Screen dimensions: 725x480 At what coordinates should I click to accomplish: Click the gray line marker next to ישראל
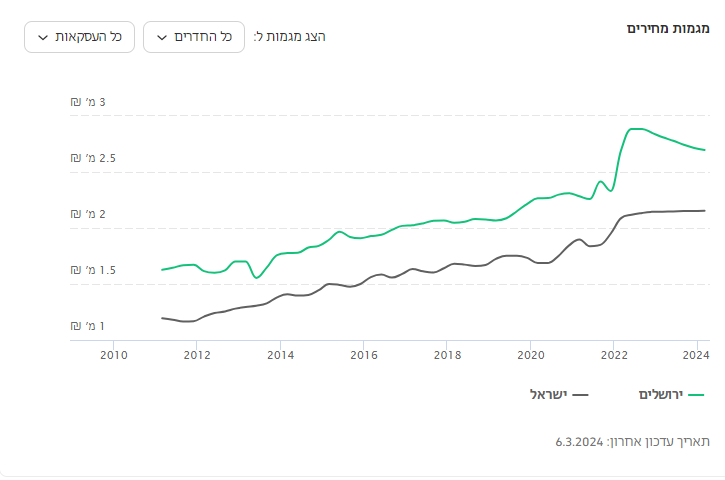580,395
